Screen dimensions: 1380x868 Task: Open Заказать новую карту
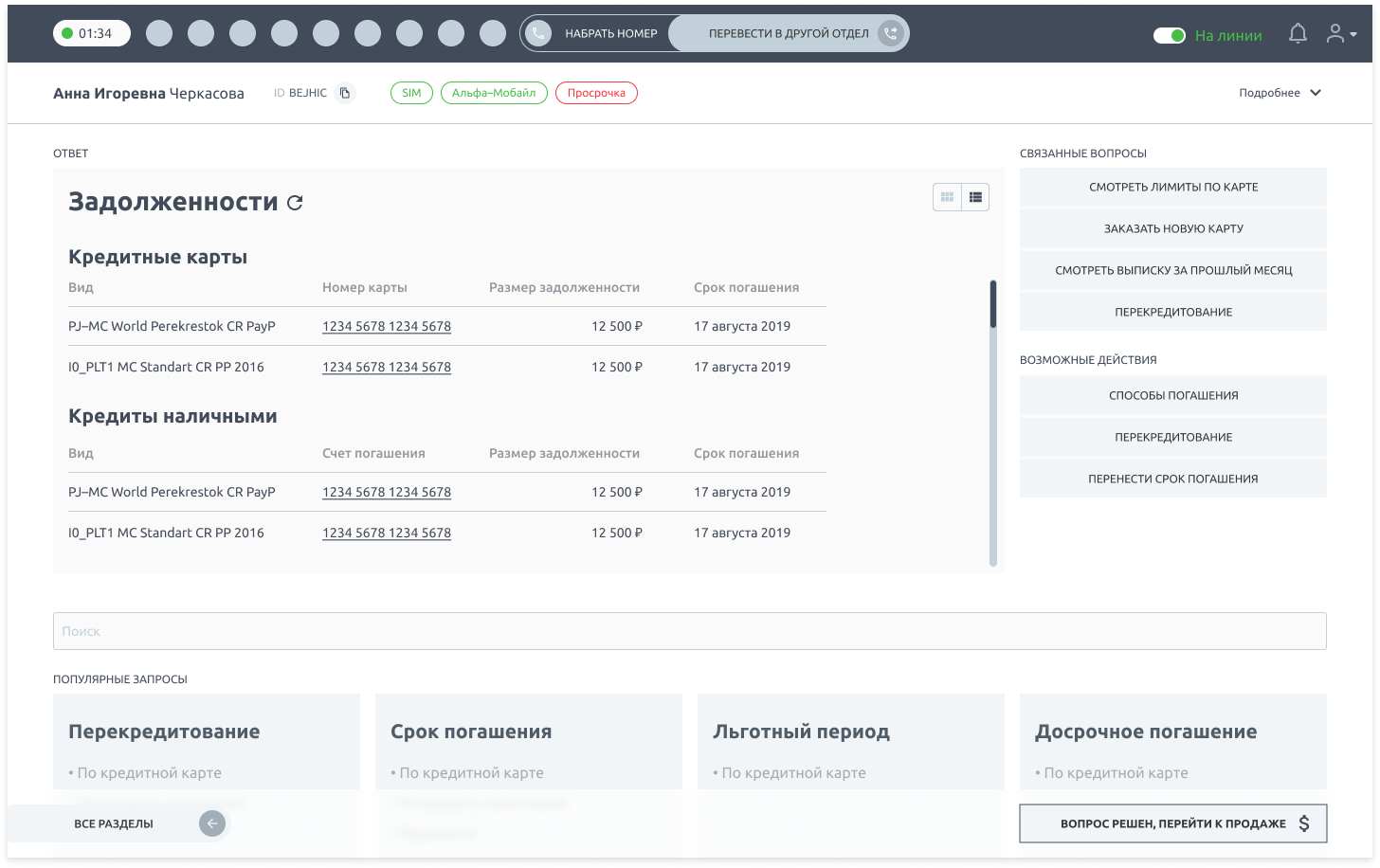[x=1173, y=228]
